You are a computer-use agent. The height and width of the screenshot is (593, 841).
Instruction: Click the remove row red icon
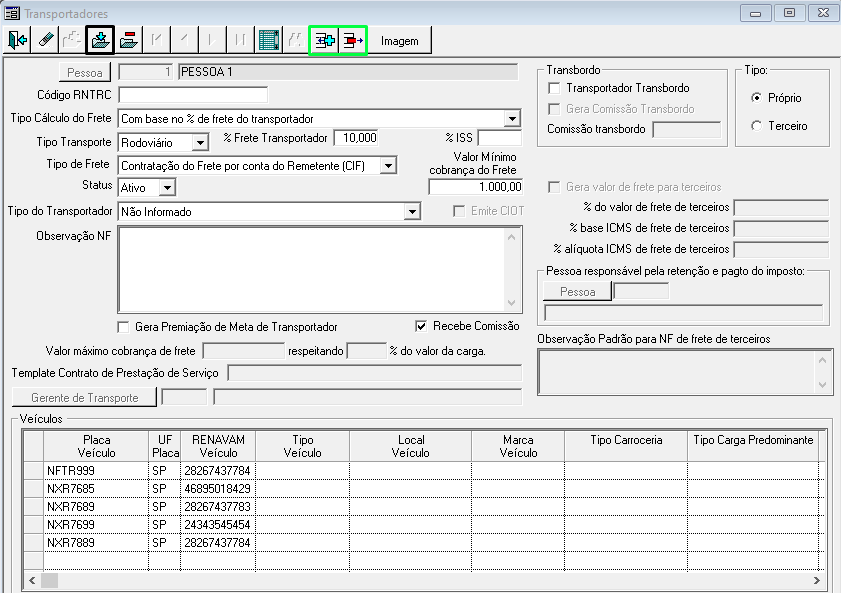pos(352,40)
